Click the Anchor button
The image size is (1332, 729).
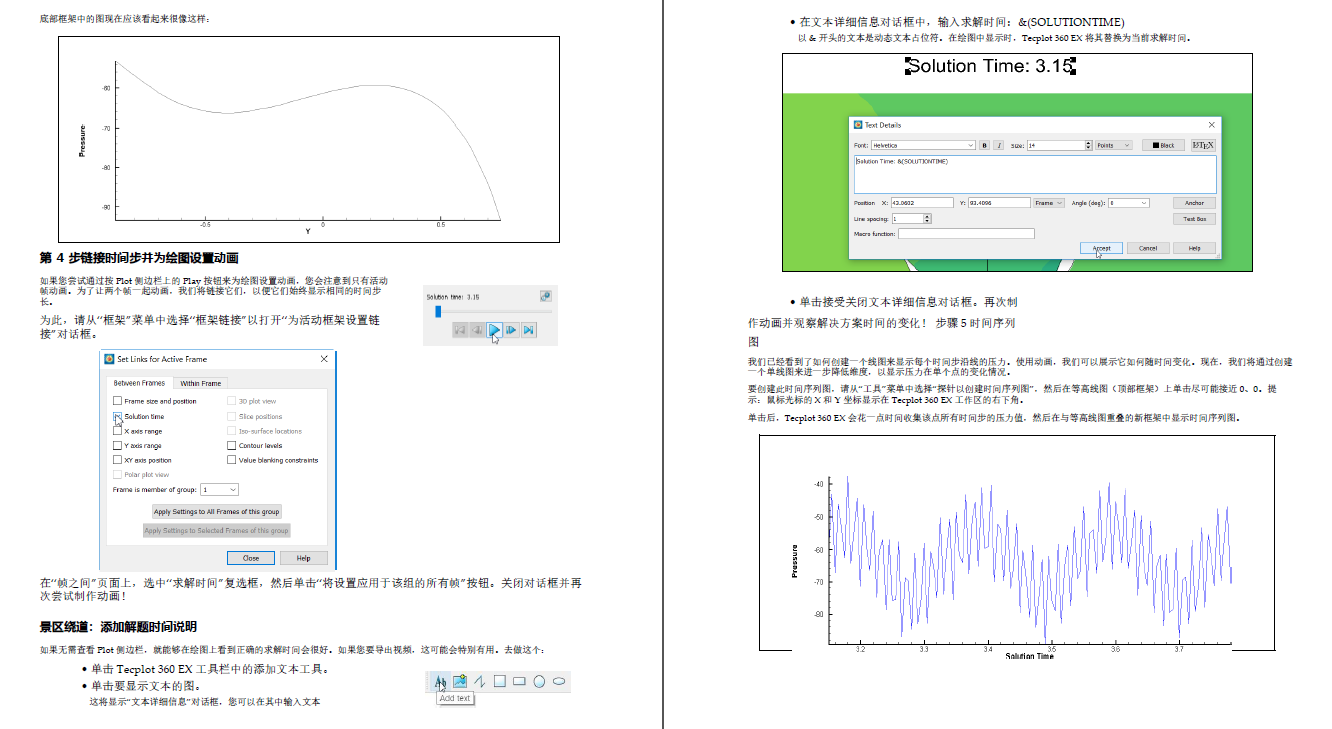(x=1194, y=203)
